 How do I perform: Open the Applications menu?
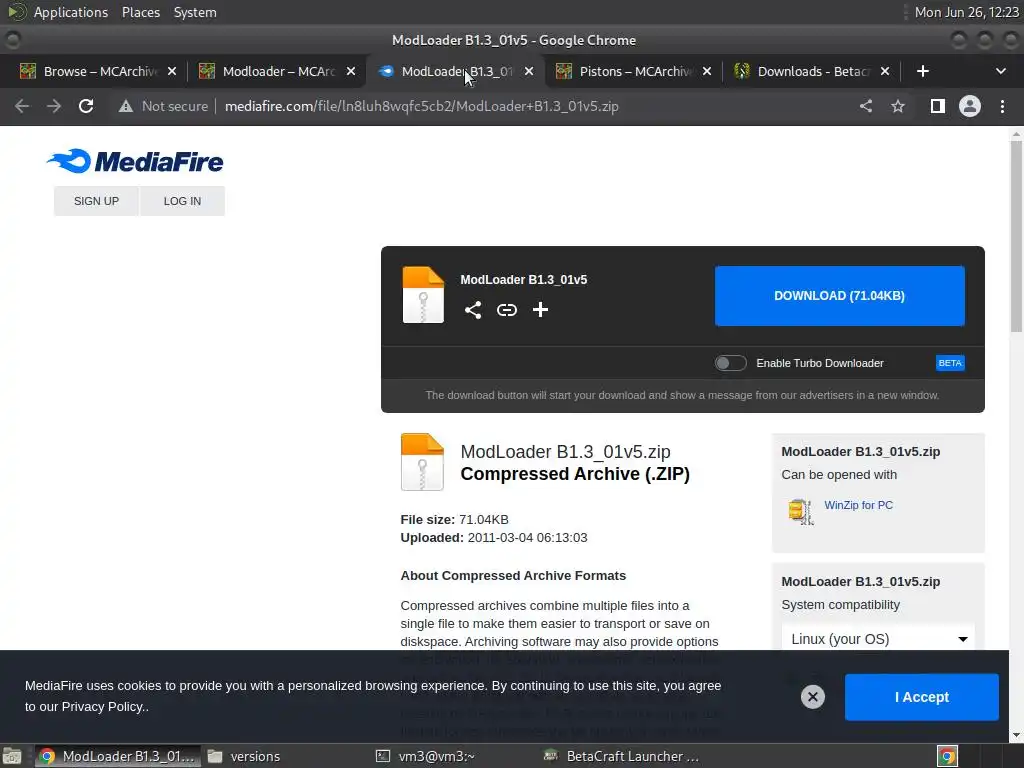[71, 12]
